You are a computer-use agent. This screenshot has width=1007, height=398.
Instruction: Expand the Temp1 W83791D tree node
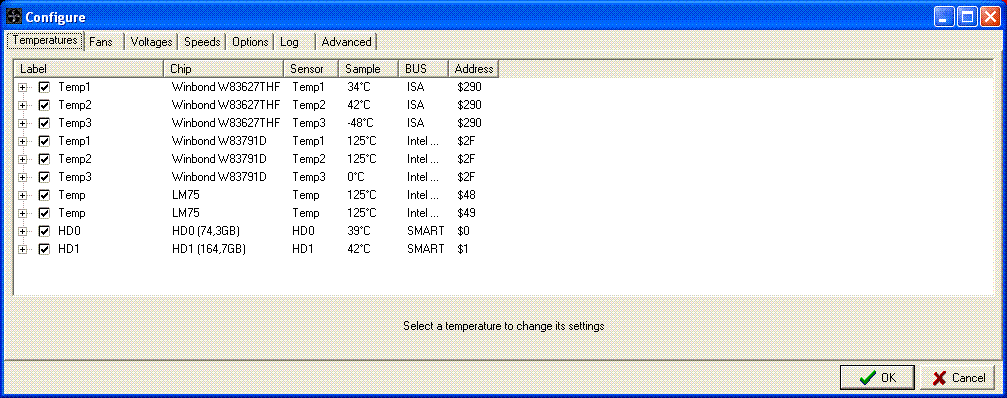[x=22, y=141]
